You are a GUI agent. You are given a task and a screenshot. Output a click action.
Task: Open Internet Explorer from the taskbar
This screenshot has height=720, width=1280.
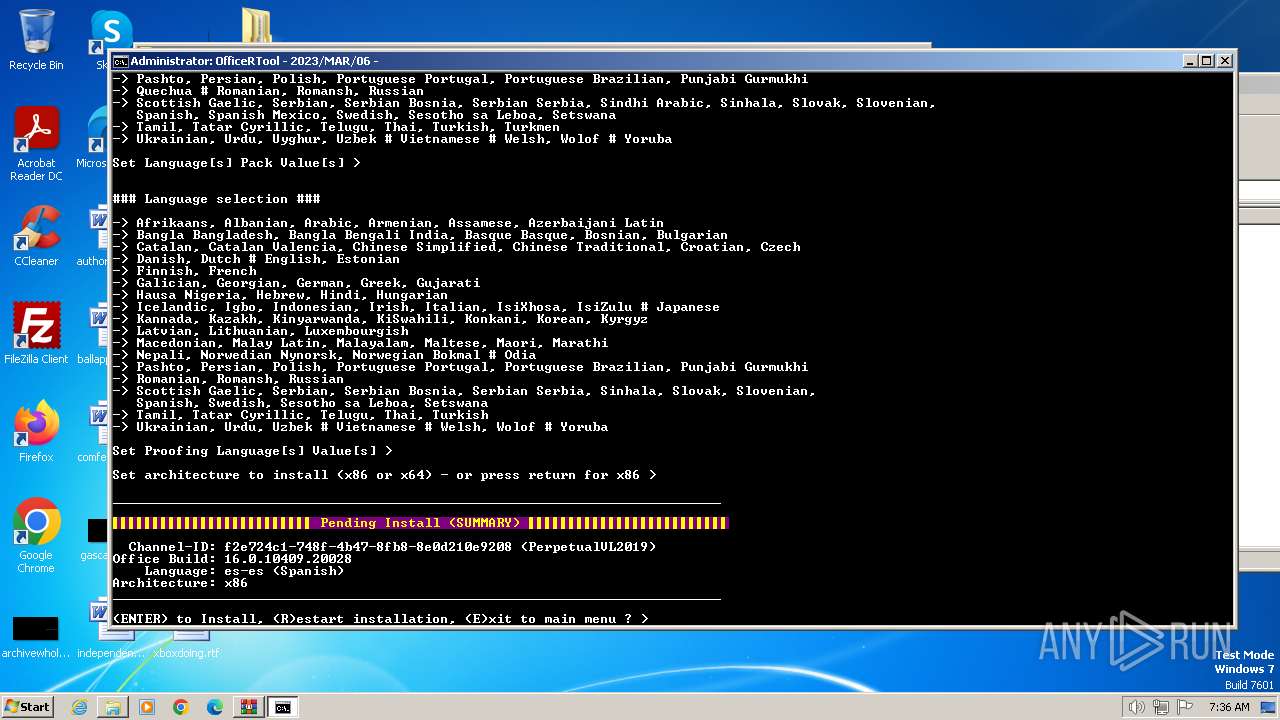coord(79,707)
